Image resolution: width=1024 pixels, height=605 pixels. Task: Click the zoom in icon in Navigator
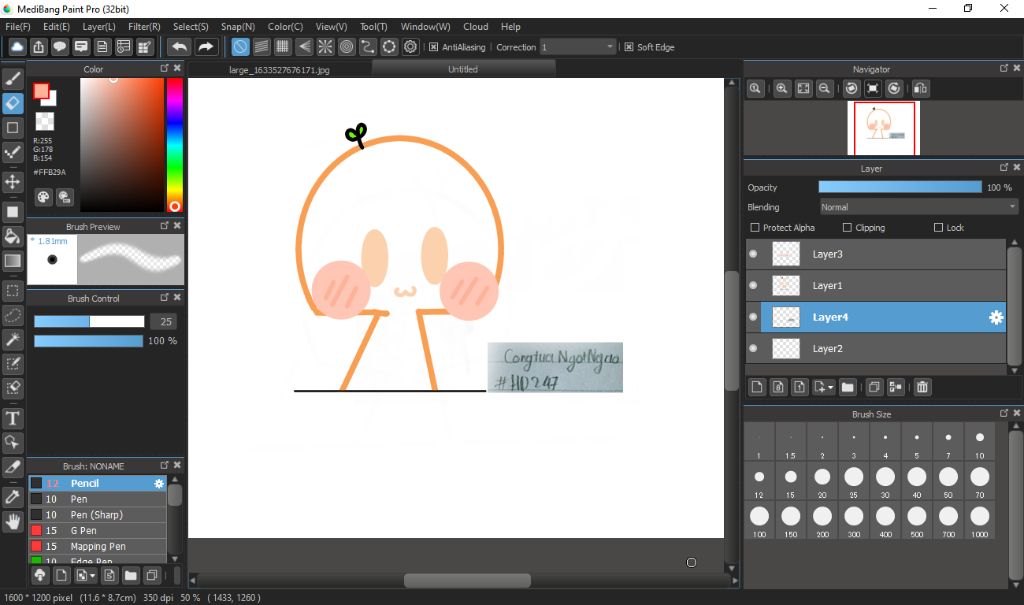(x=782, y=88)
